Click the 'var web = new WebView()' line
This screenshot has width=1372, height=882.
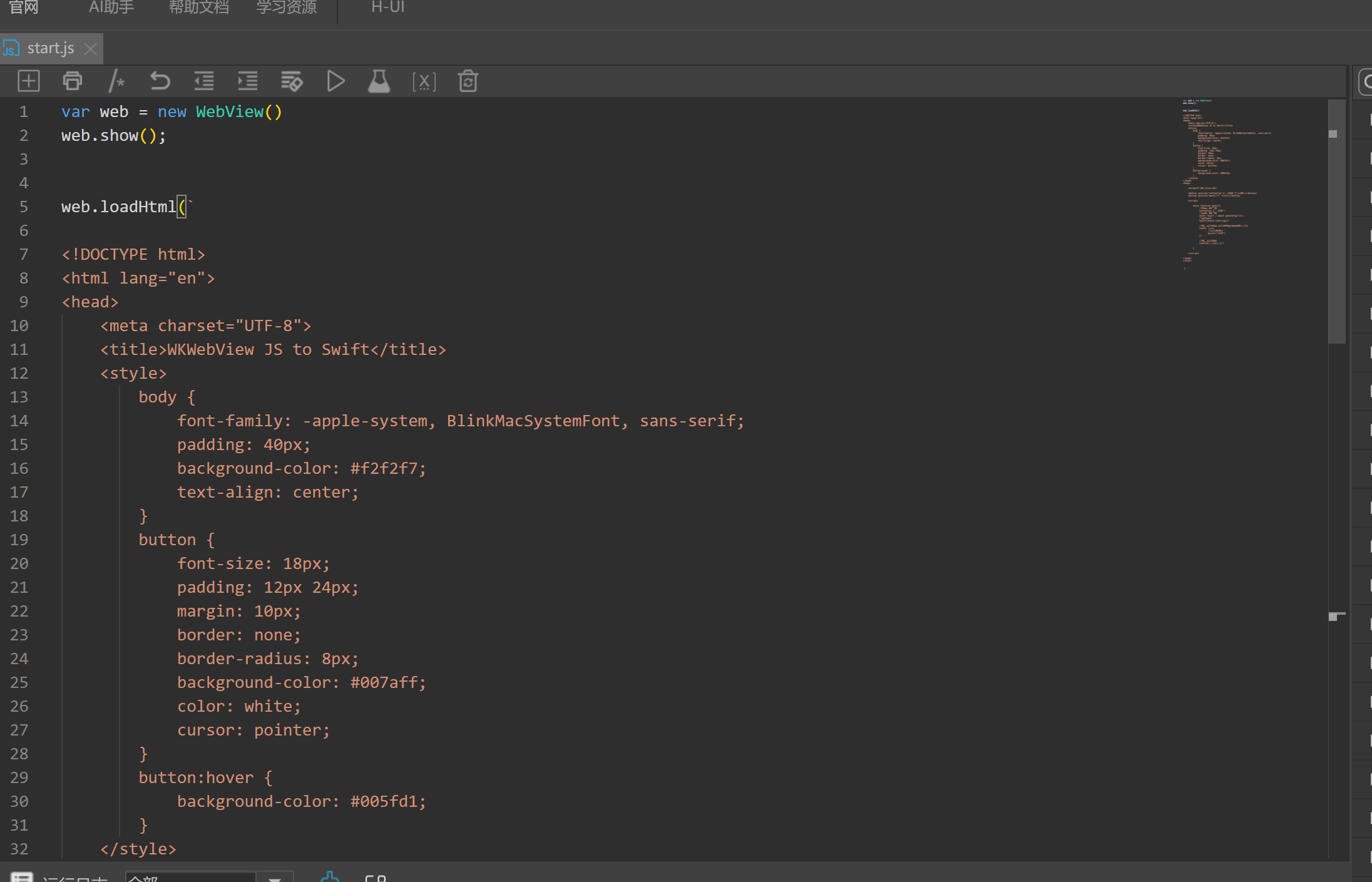(x=172, y=112)
